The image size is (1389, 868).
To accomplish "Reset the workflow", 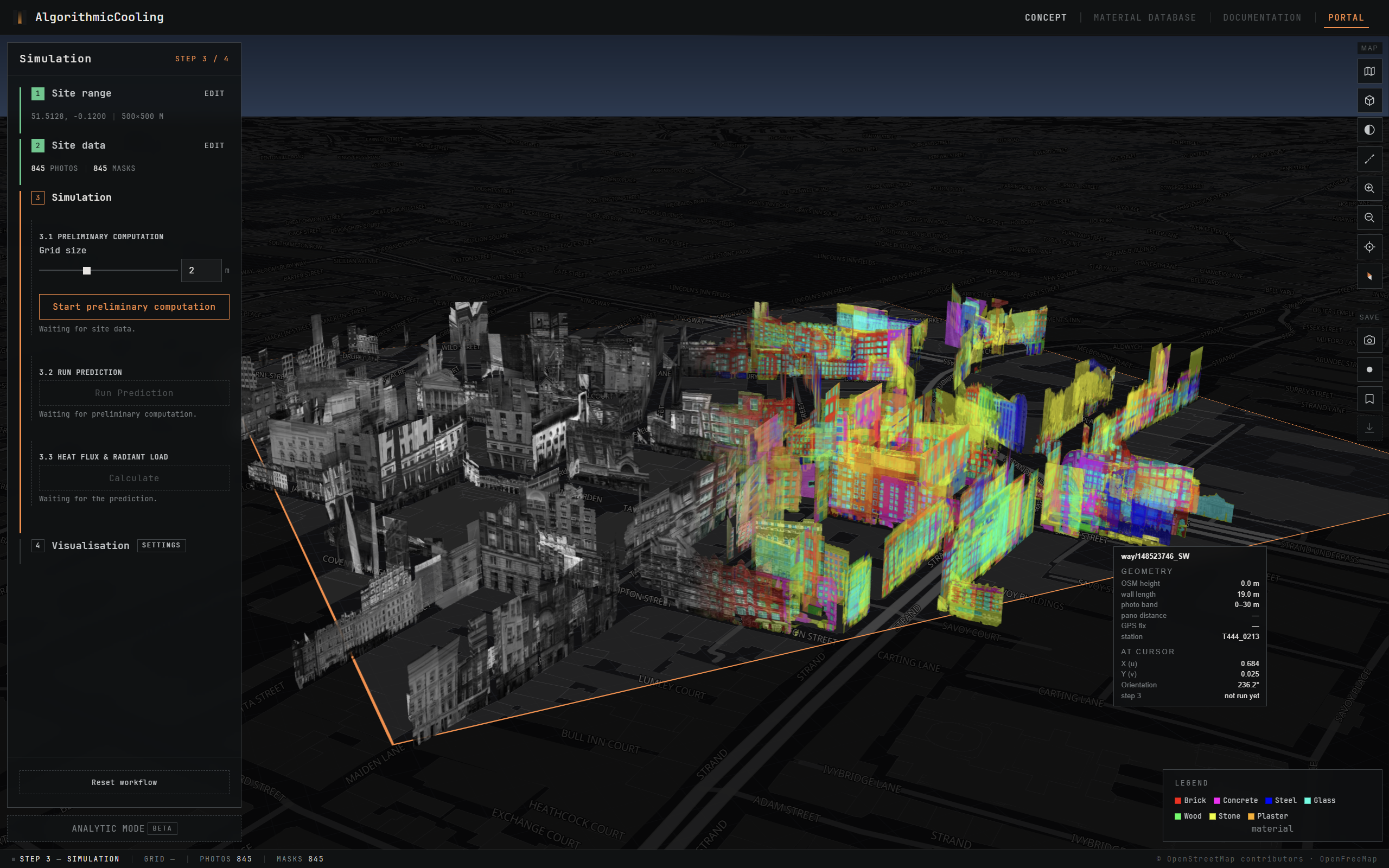I will point(124,782).
